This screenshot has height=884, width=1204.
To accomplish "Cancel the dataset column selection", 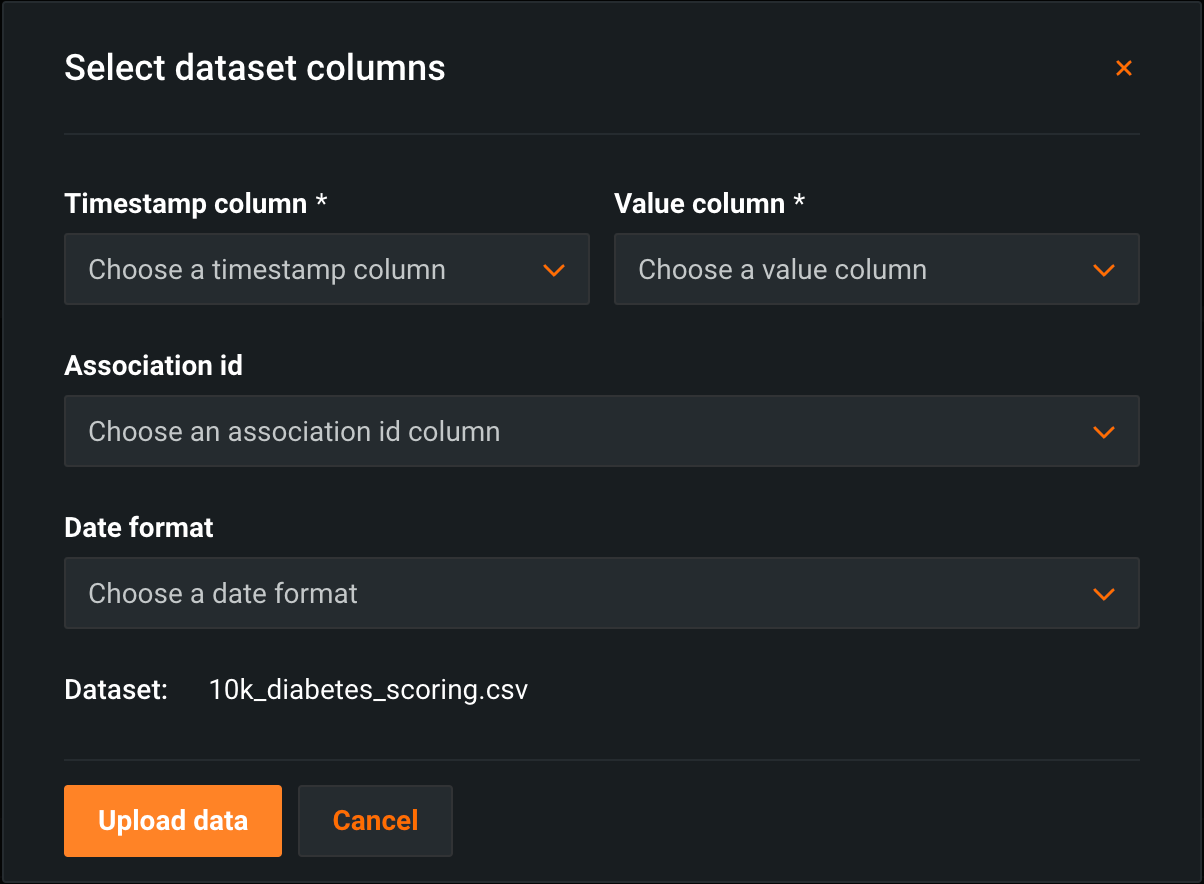I will point(375,821).
